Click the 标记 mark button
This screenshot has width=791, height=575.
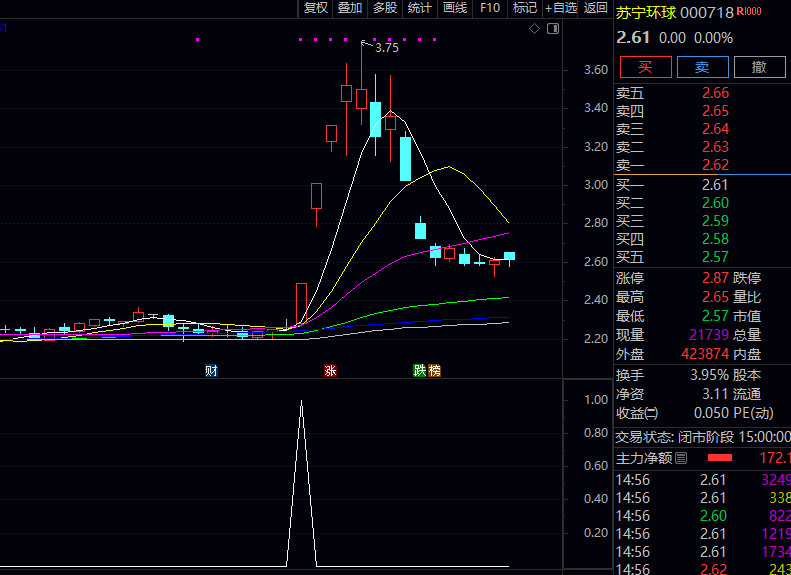525,8
